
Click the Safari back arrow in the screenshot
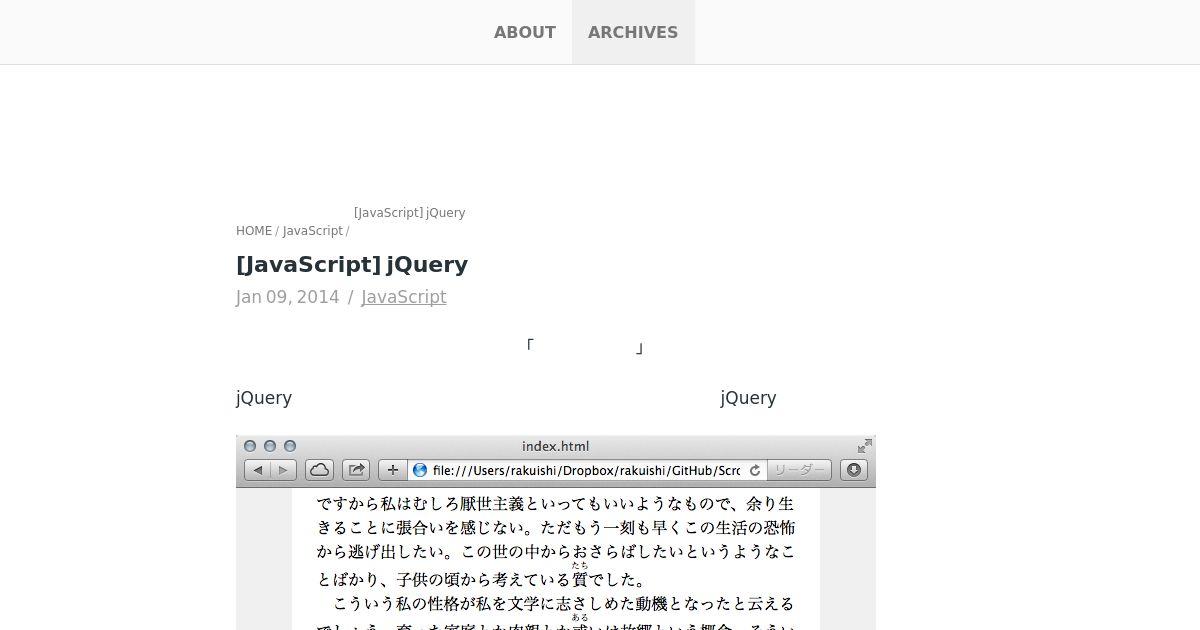pos(258,470)
